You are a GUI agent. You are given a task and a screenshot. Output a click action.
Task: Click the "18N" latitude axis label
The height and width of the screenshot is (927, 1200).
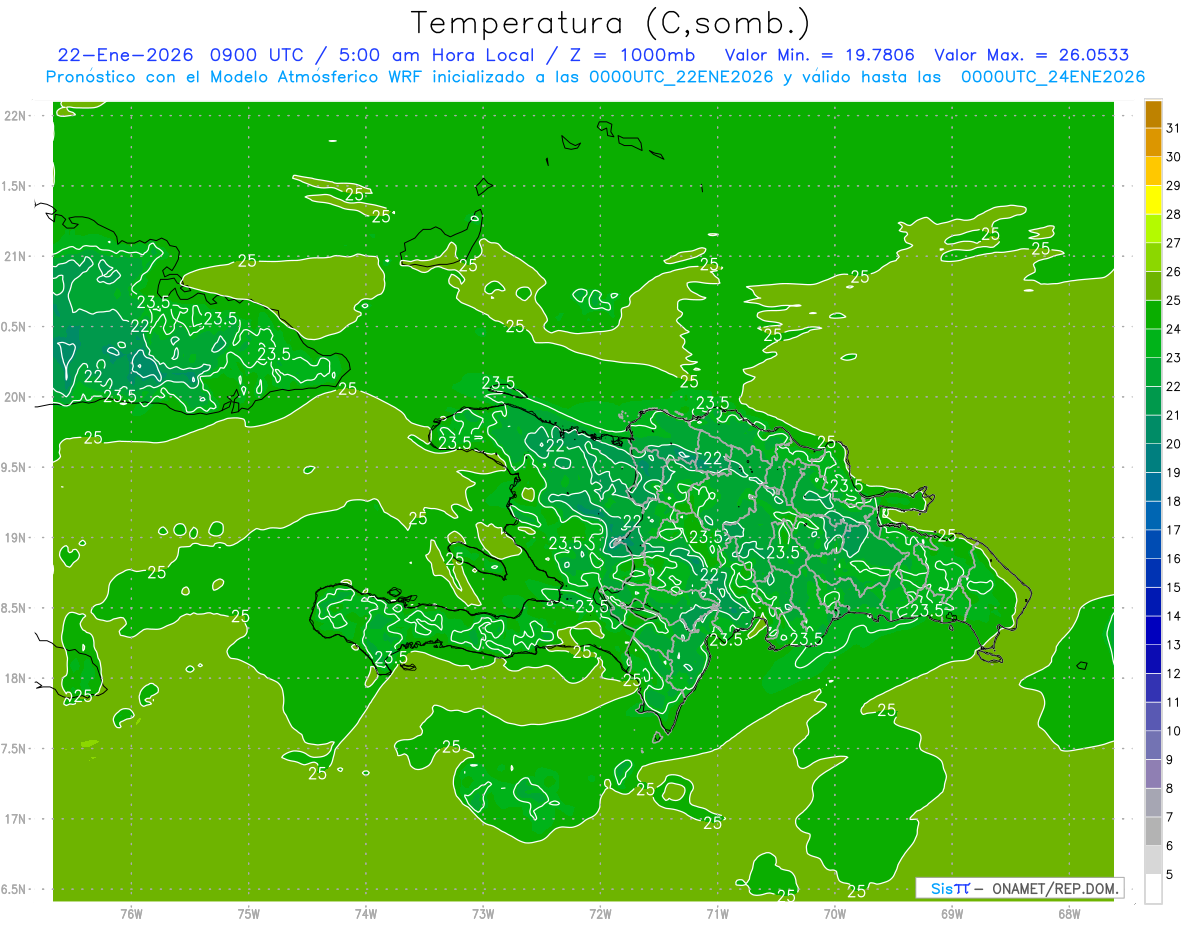coord(16,678)
